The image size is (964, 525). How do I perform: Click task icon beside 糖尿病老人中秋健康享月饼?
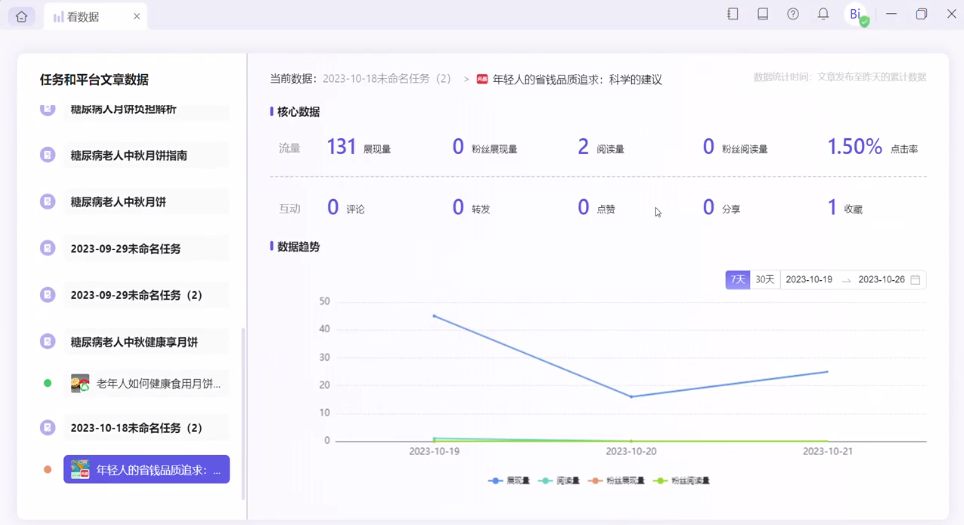tap(47, 341)
